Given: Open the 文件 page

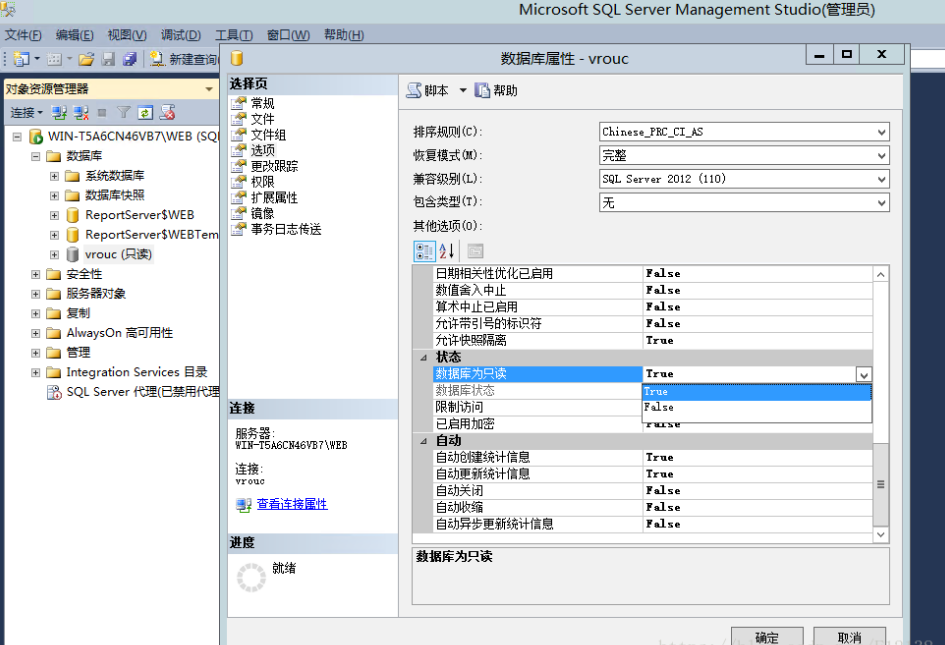Looking at the screenshot, I should pyautogui.click(x=263, y=119).
